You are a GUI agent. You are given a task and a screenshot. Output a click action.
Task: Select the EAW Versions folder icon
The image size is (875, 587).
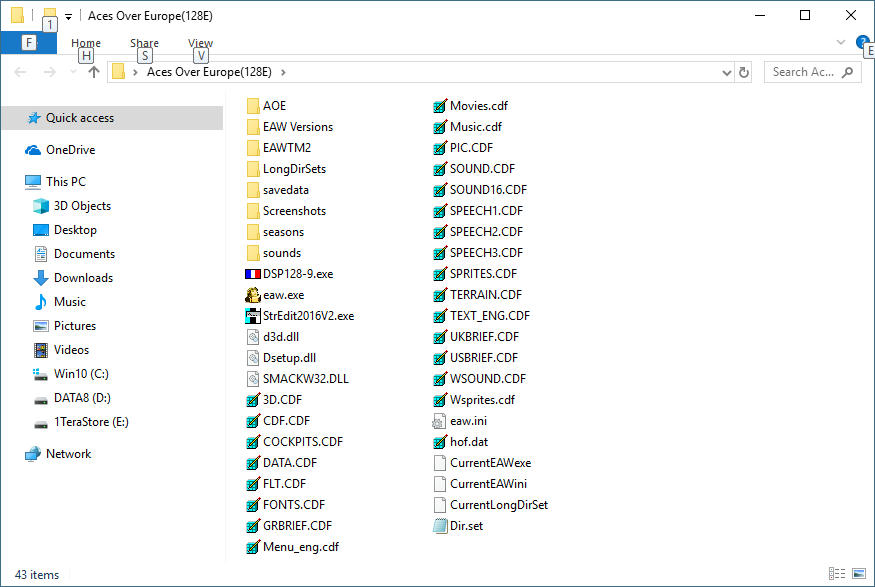click(253, 127)
